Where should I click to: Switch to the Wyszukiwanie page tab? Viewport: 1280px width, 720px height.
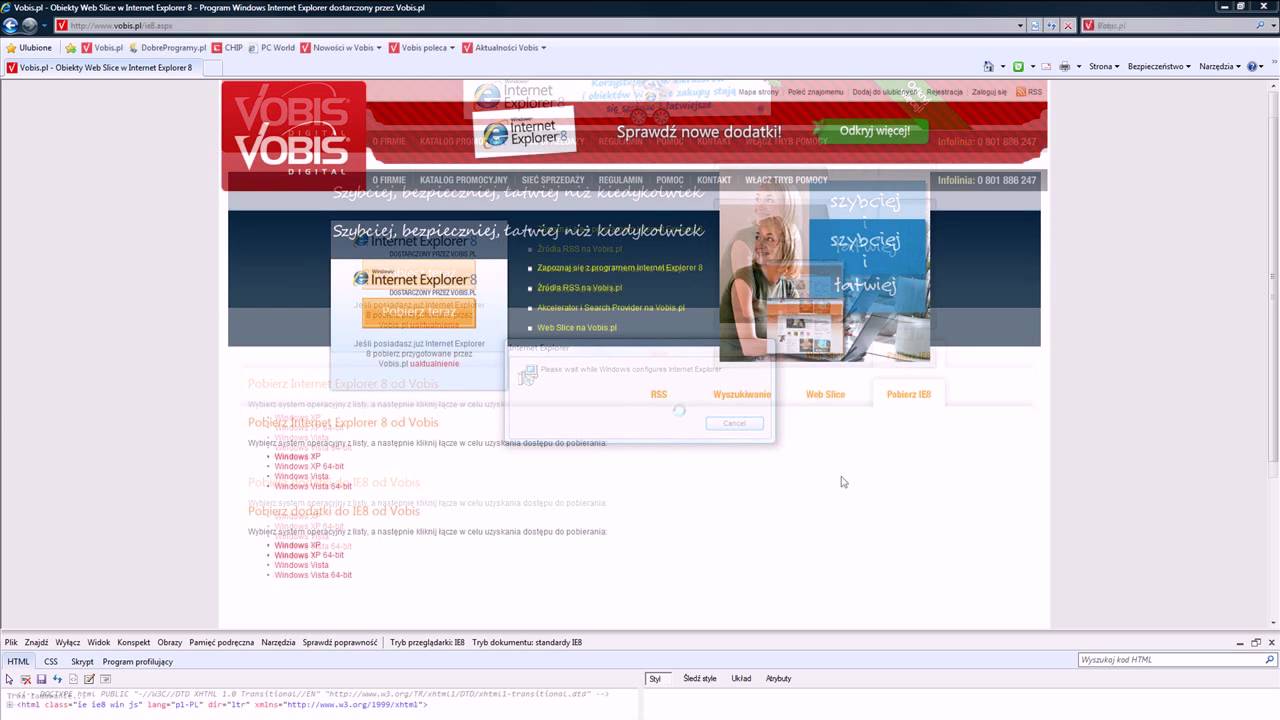tap(742, 395)
